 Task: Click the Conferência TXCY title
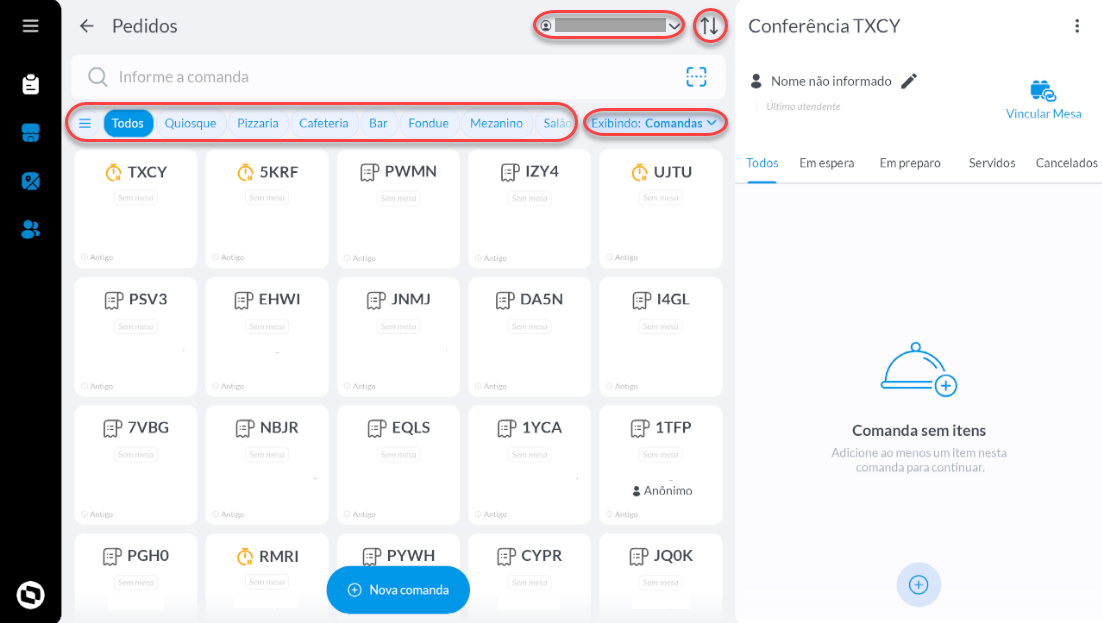point(824,26)
